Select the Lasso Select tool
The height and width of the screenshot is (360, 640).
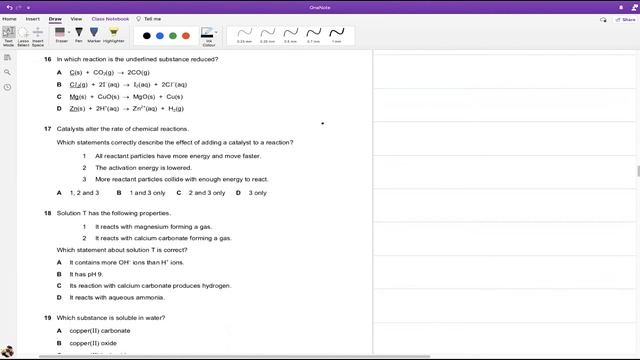[x=23, y=36]
